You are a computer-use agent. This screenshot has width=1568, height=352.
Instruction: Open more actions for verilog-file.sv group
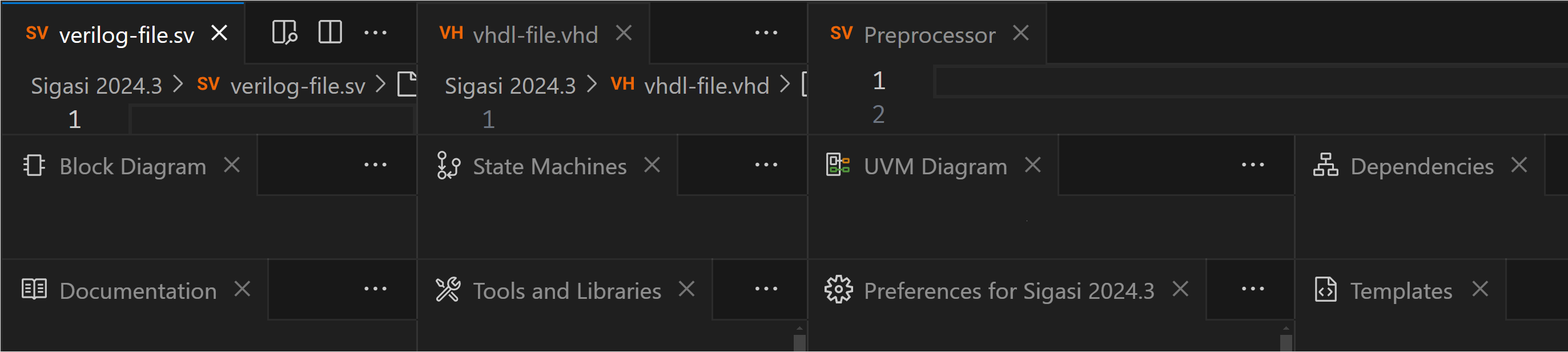coord(375,33)
